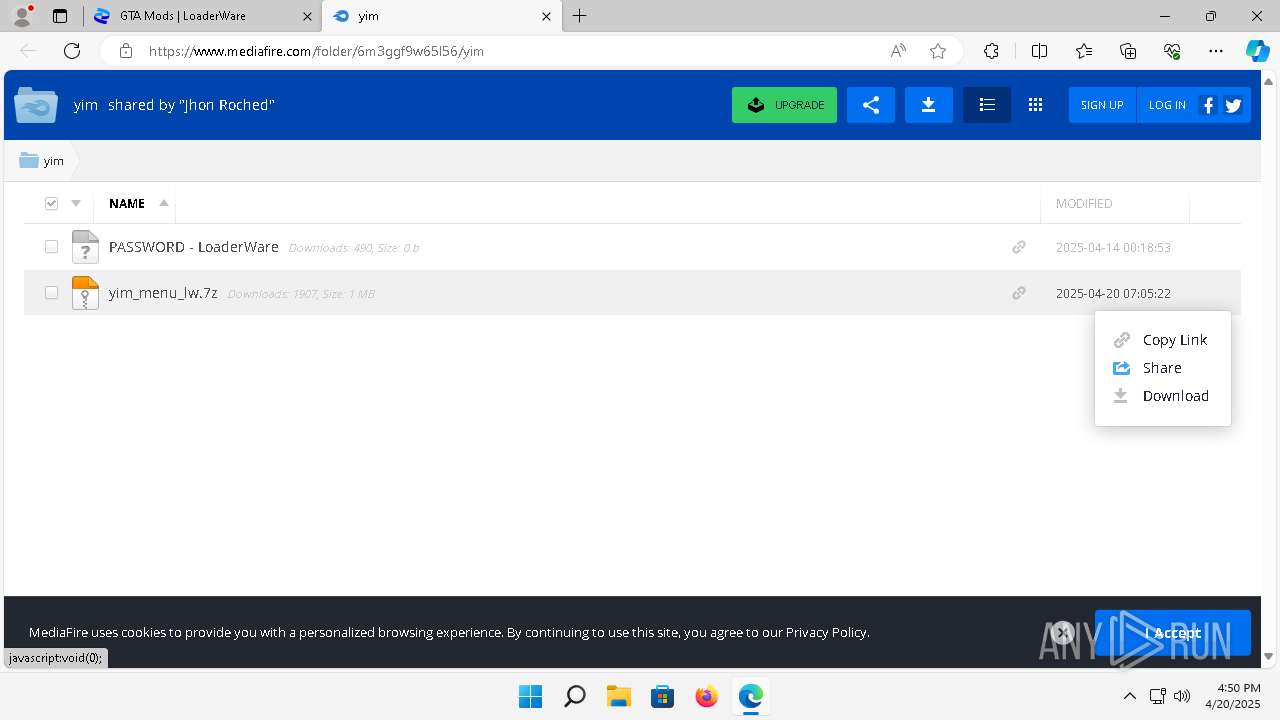Select Download in context menu
The image size is (1280, 720).
(1162, 396)
